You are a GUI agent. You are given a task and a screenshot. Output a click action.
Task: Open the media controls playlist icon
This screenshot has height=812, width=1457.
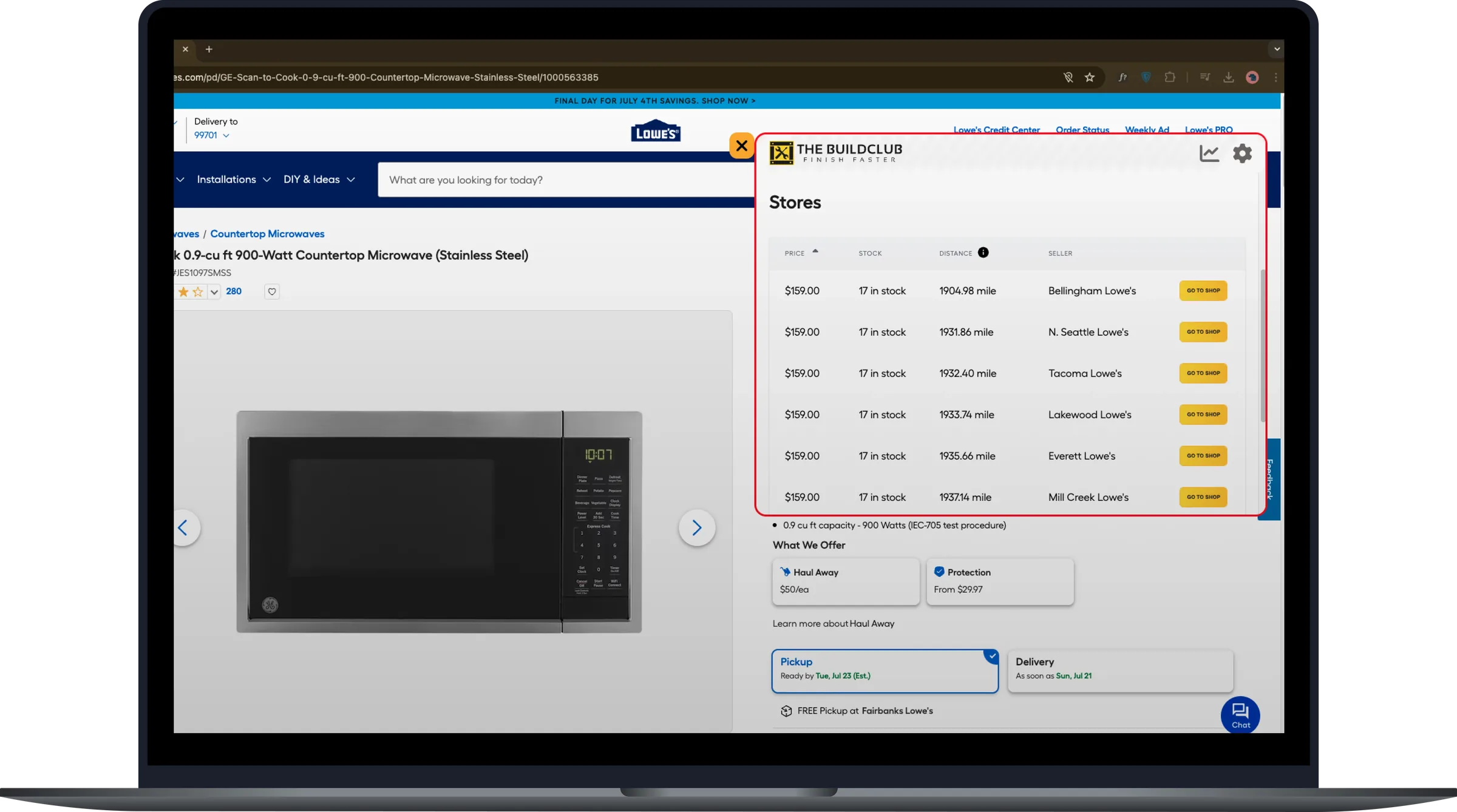[1205, 77]
